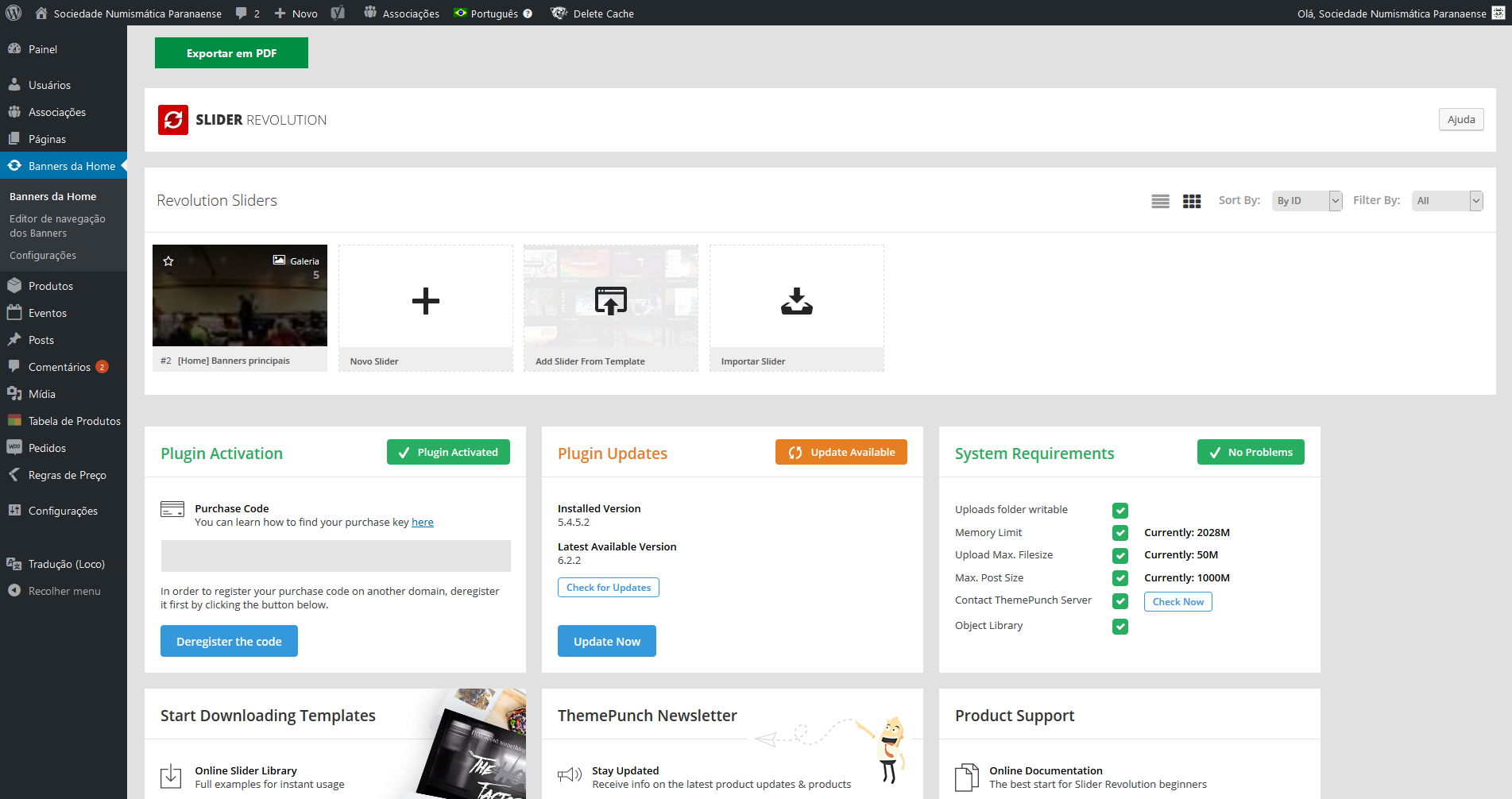This screenshot has width=1512, height=799.
Task: Click the Online Slider Library download icon
Action: click(x=171, y=776)
